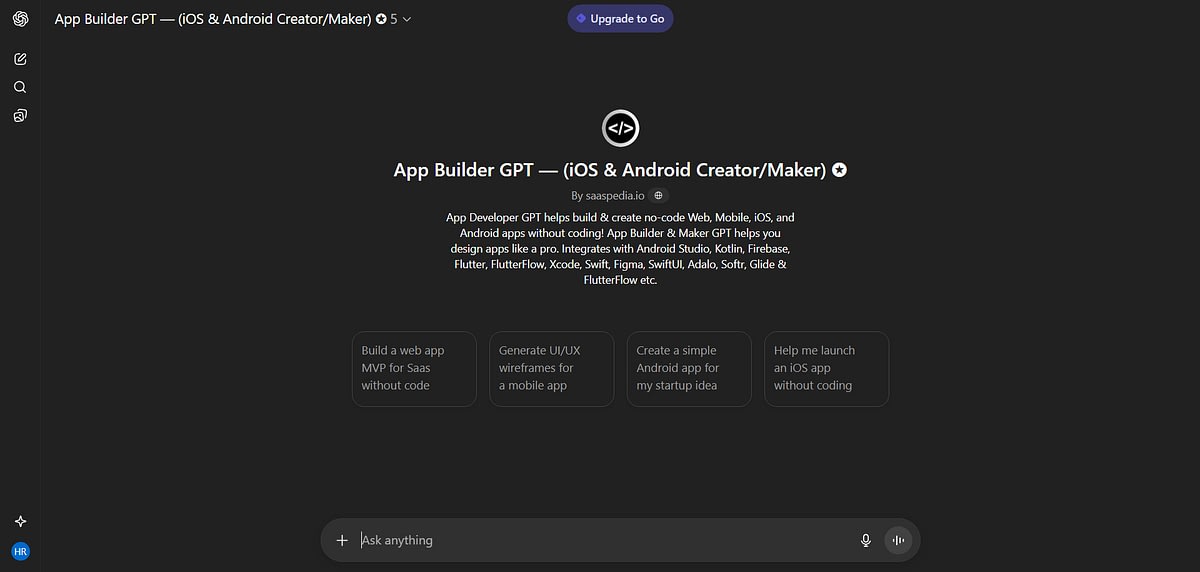This screenshot has width=1200, height=572.
Task: Open chat search from the sidebar
Action: (x=20, y=87)
